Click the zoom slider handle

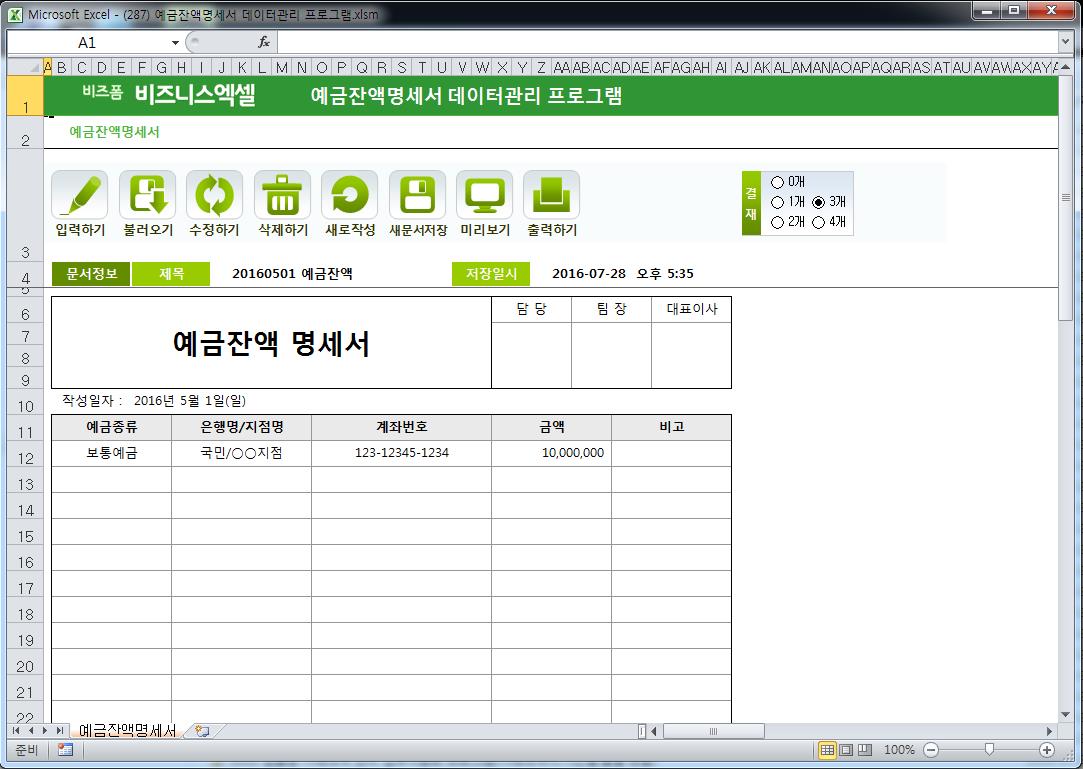point(989,749)
